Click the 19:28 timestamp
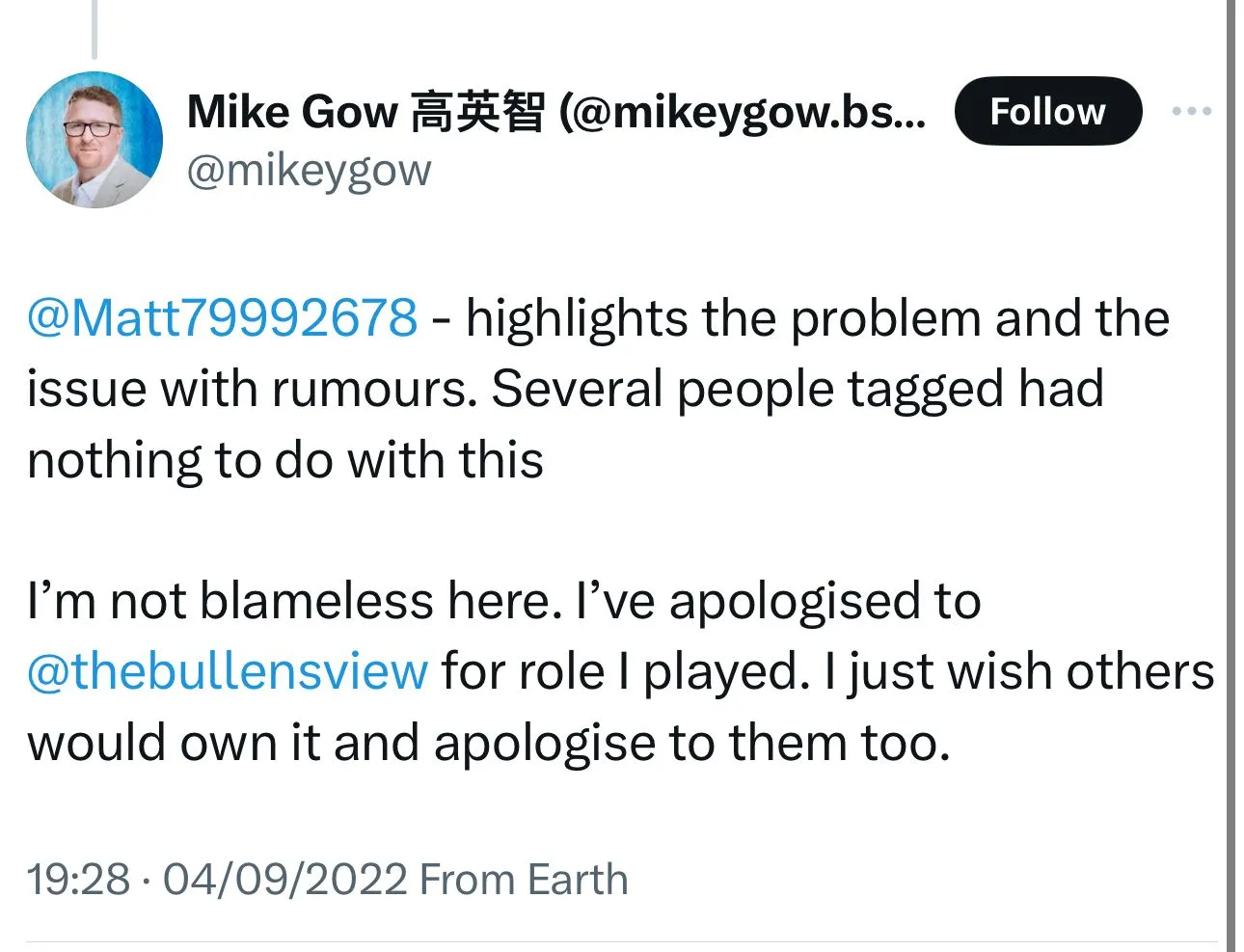Image resolution: width=1244 pixels, height=952 pixels. [78, 880]
